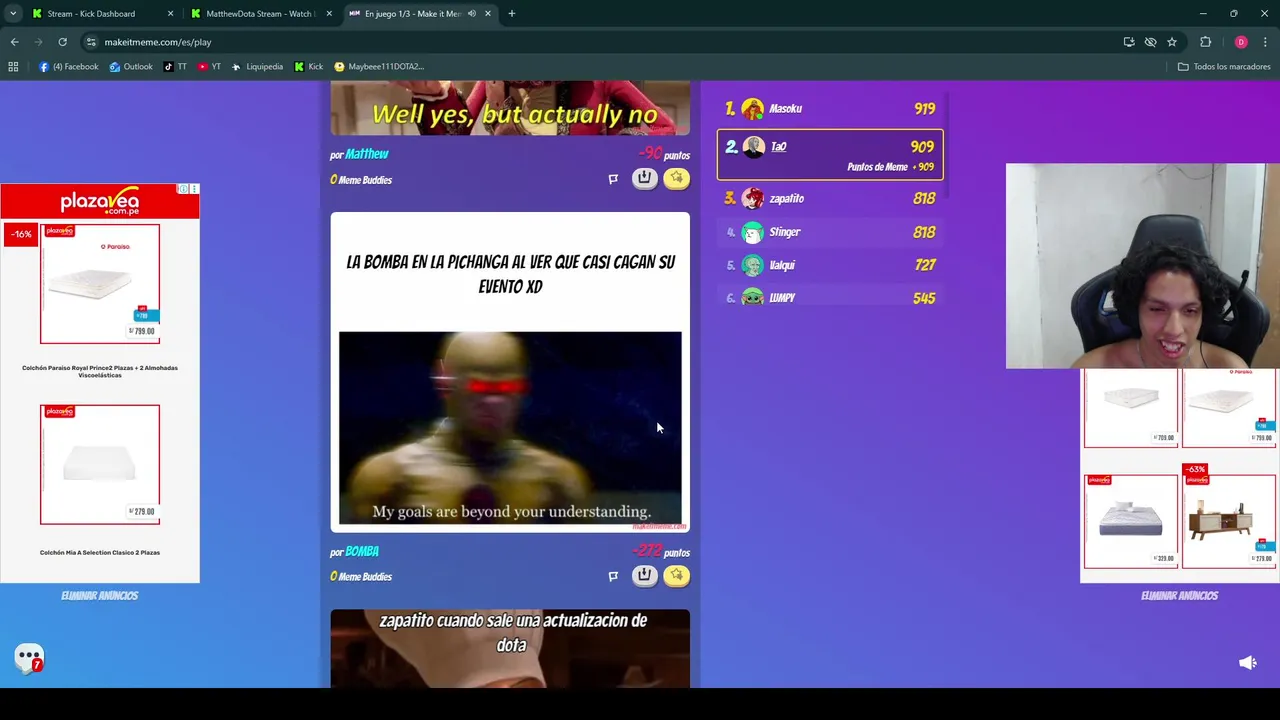
Task: Select Masoku in the leaderboard
Action: [830, 108]
